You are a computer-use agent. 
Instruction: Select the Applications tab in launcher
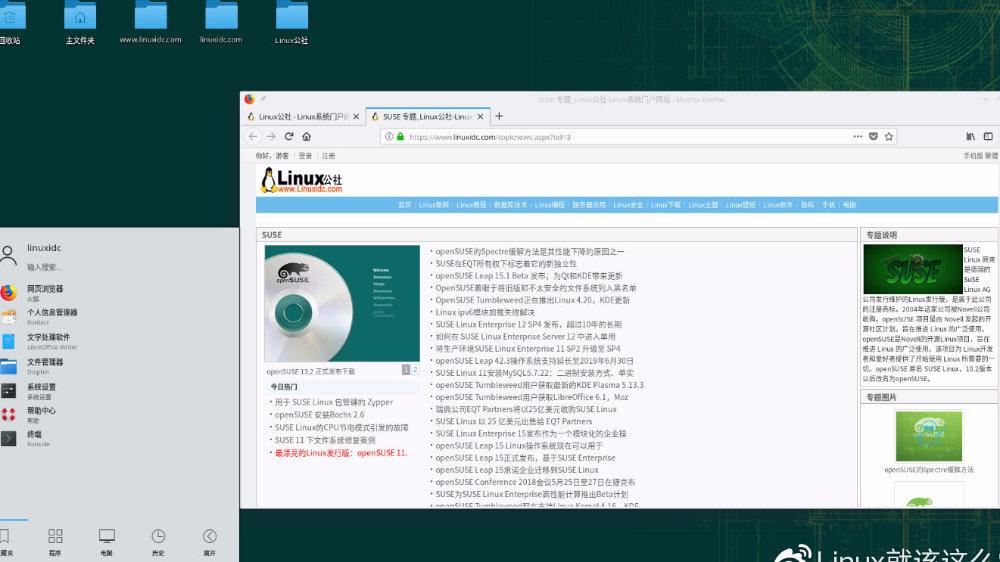coord(55,542)
